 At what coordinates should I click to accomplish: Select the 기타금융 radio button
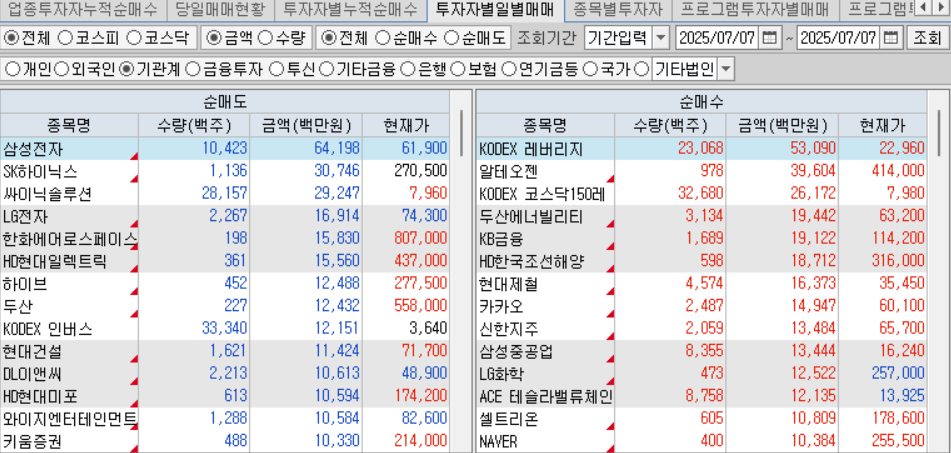[x=326, y=69]
